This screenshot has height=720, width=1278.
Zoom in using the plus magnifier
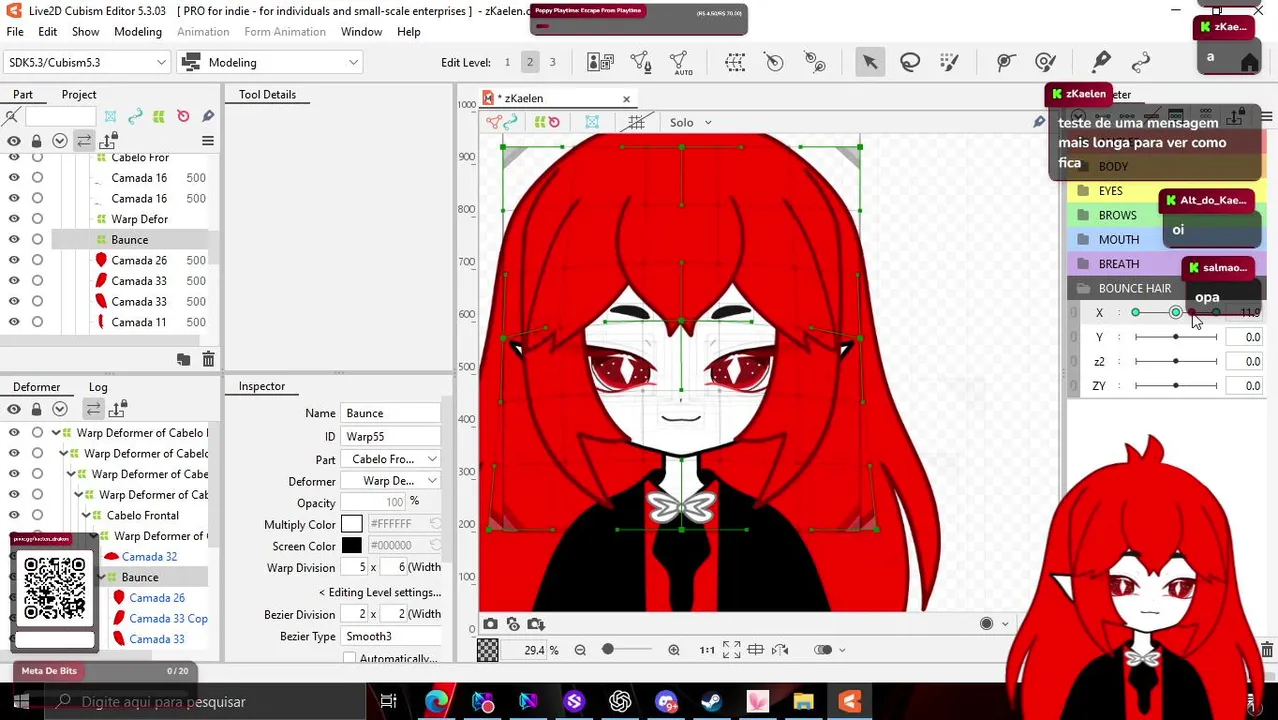pos(674,650)
